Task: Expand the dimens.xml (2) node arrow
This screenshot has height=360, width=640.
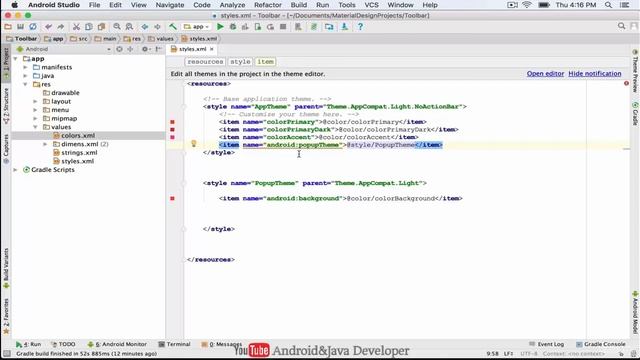Action: pos(45,144)
